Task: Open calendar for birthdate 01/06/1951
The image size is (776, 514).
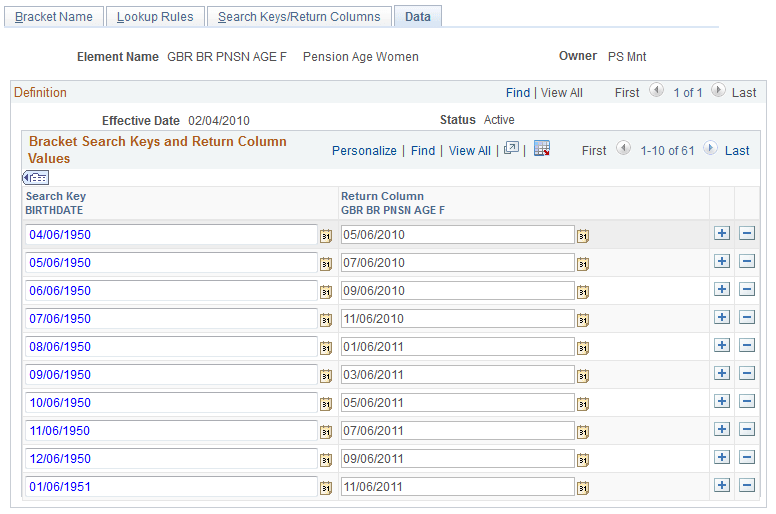Action: (325, 488)
